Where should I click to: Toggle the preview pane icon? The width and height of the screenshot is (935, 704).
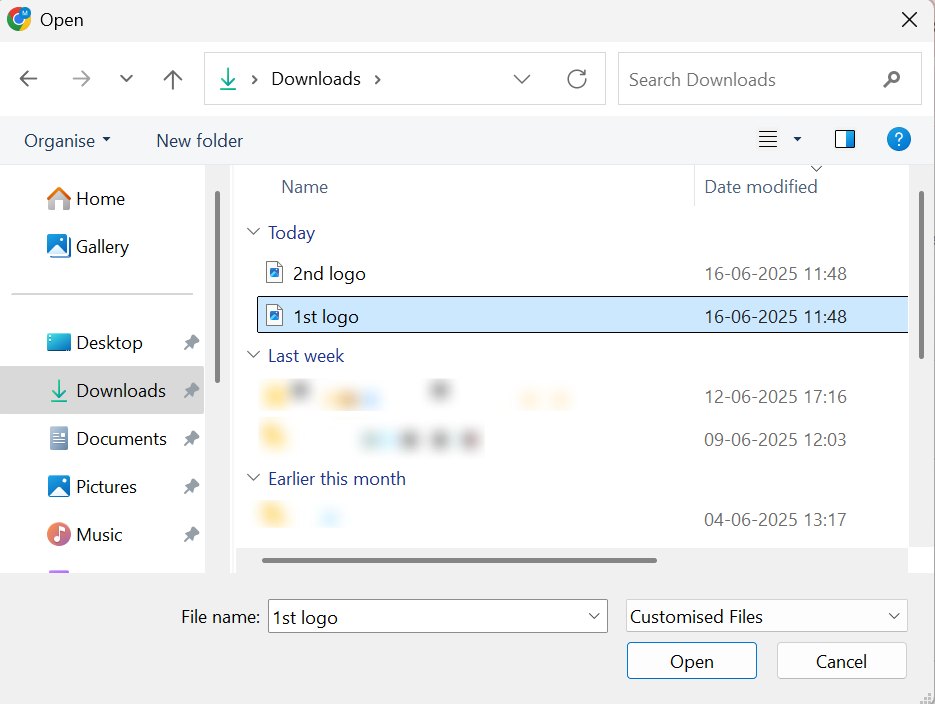click(845, 140)
